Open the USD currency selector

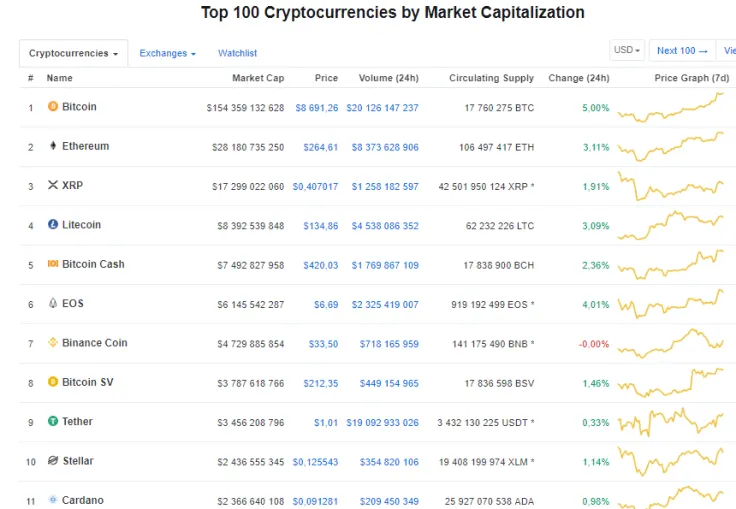[627, 50]
